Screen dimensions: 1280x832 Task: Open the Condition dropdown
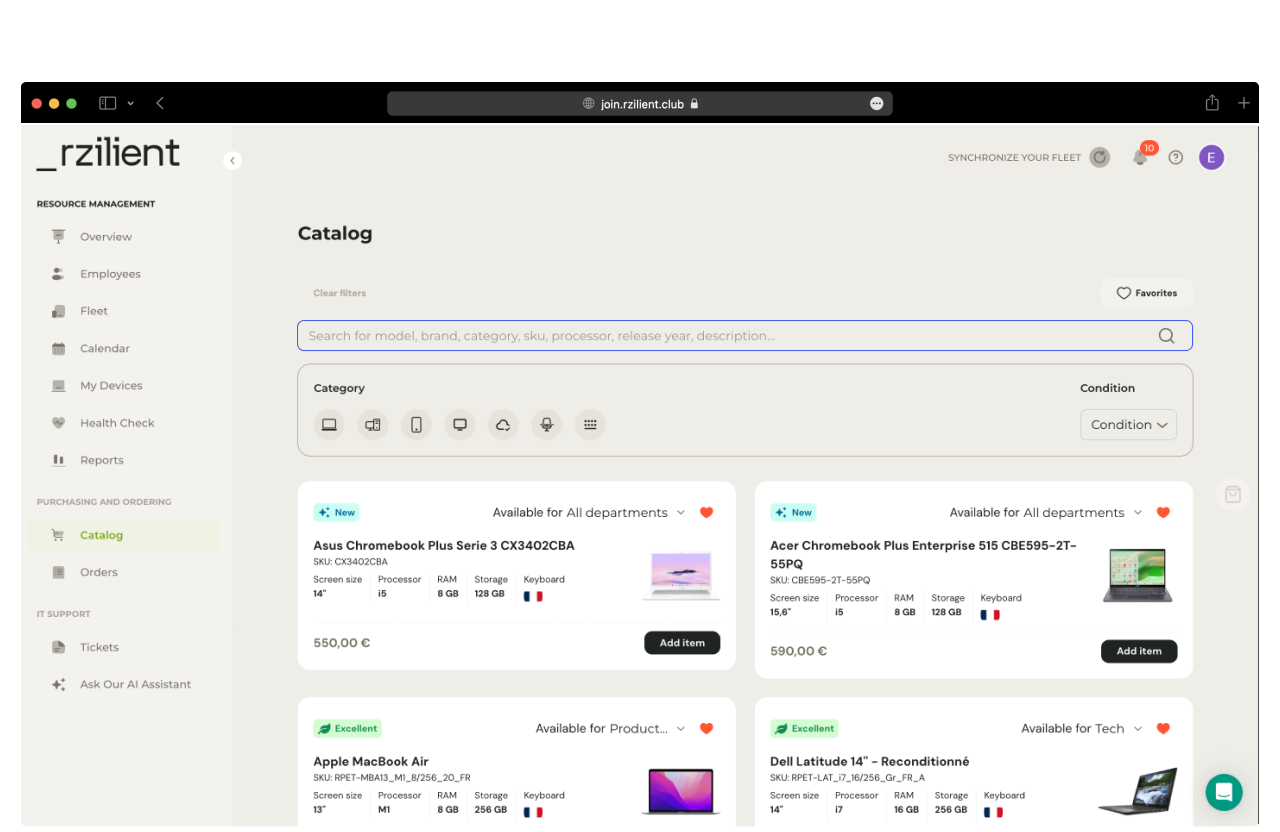(1128, 425)
